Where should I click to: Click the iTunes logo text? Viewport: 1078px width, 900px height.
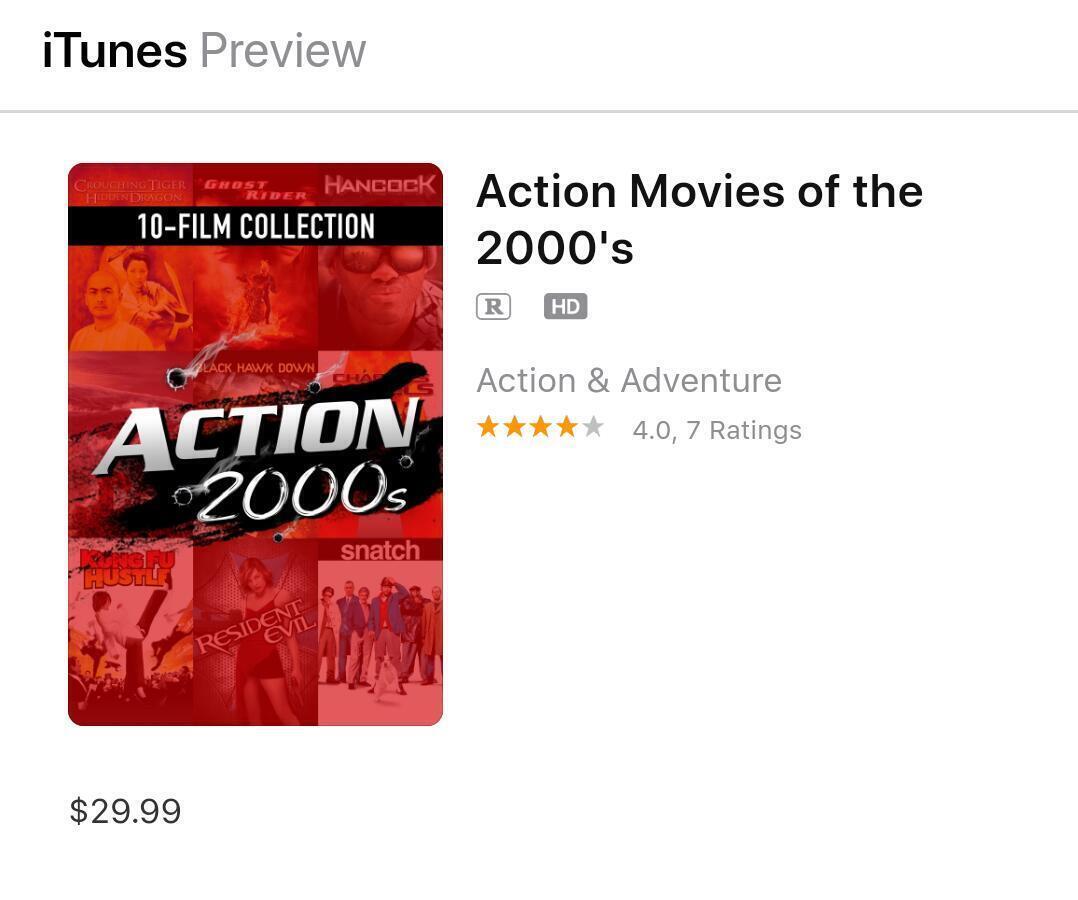pos(114,51)
